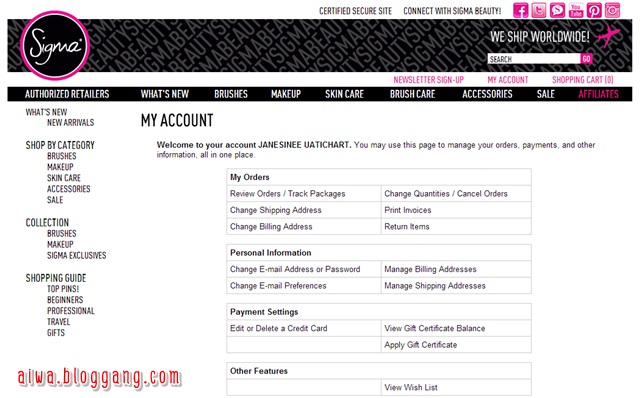Click SHOP BY CATEGORY sidebar heading
The width and height of the screenshot is (640, 398).
click(x=60, y=145)
